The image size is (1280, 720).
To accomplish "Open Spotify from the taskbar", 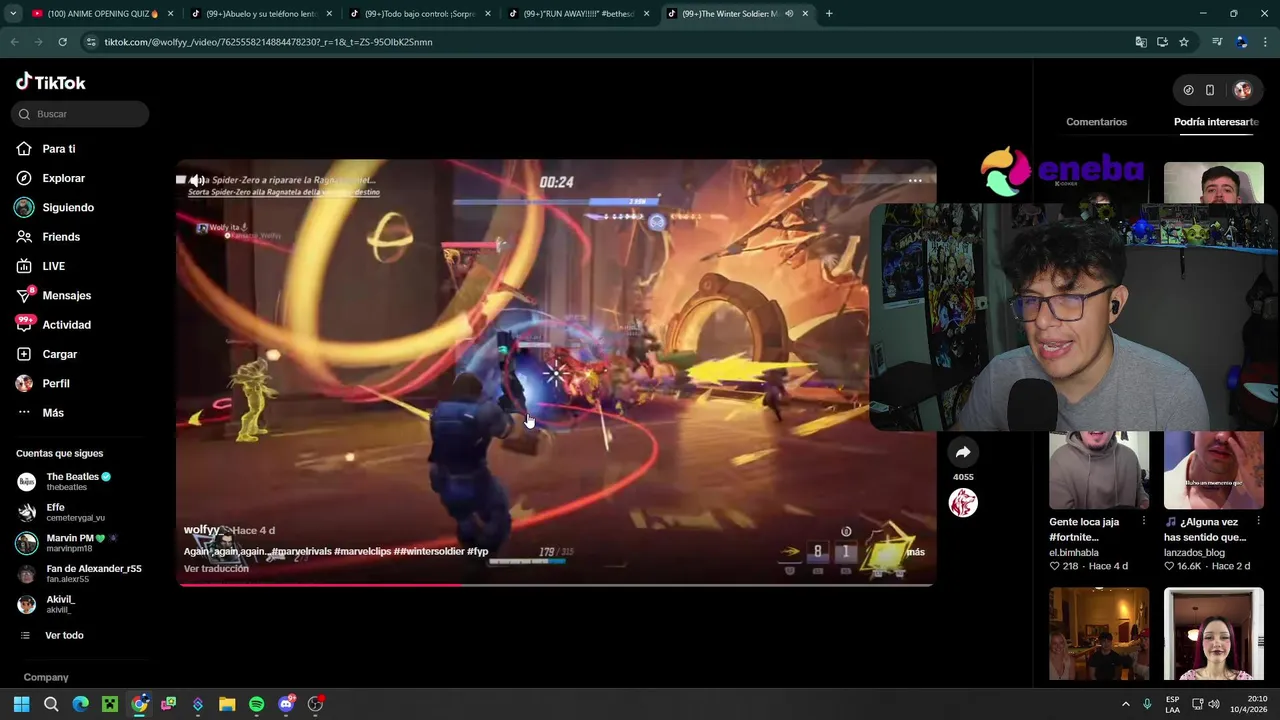I will click(x=256, y=704).
